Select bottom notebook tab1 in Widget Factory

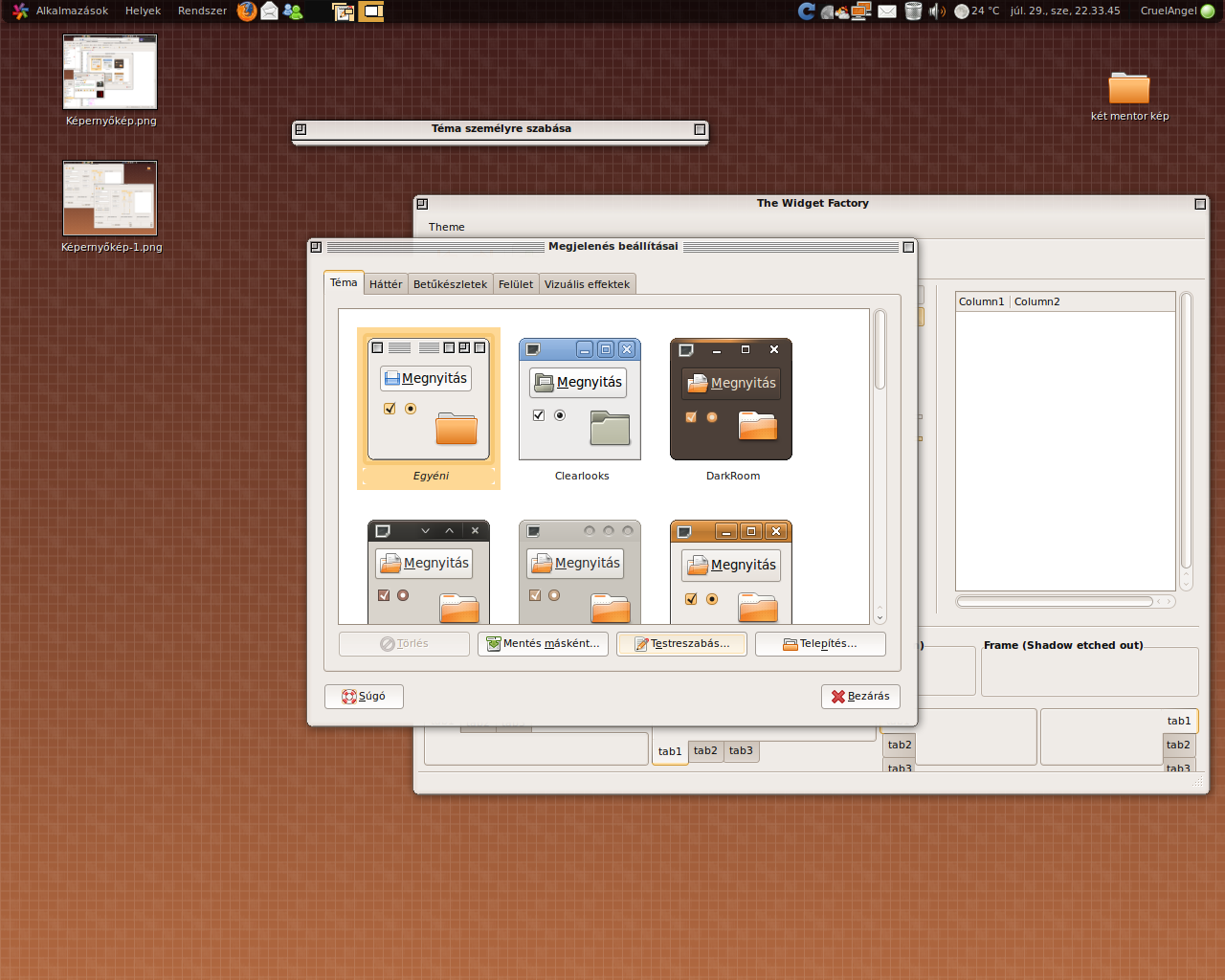(670, 752)
